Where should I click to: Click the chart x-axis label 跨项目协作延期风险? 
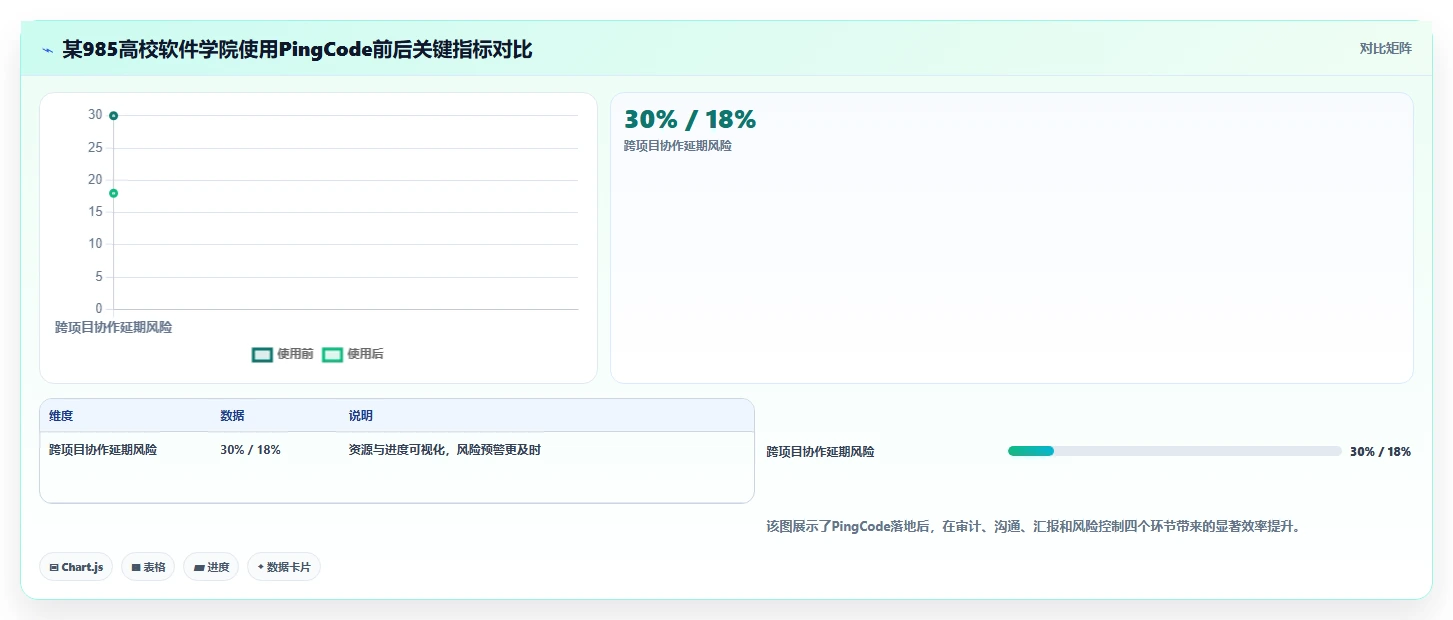[113, 327]
